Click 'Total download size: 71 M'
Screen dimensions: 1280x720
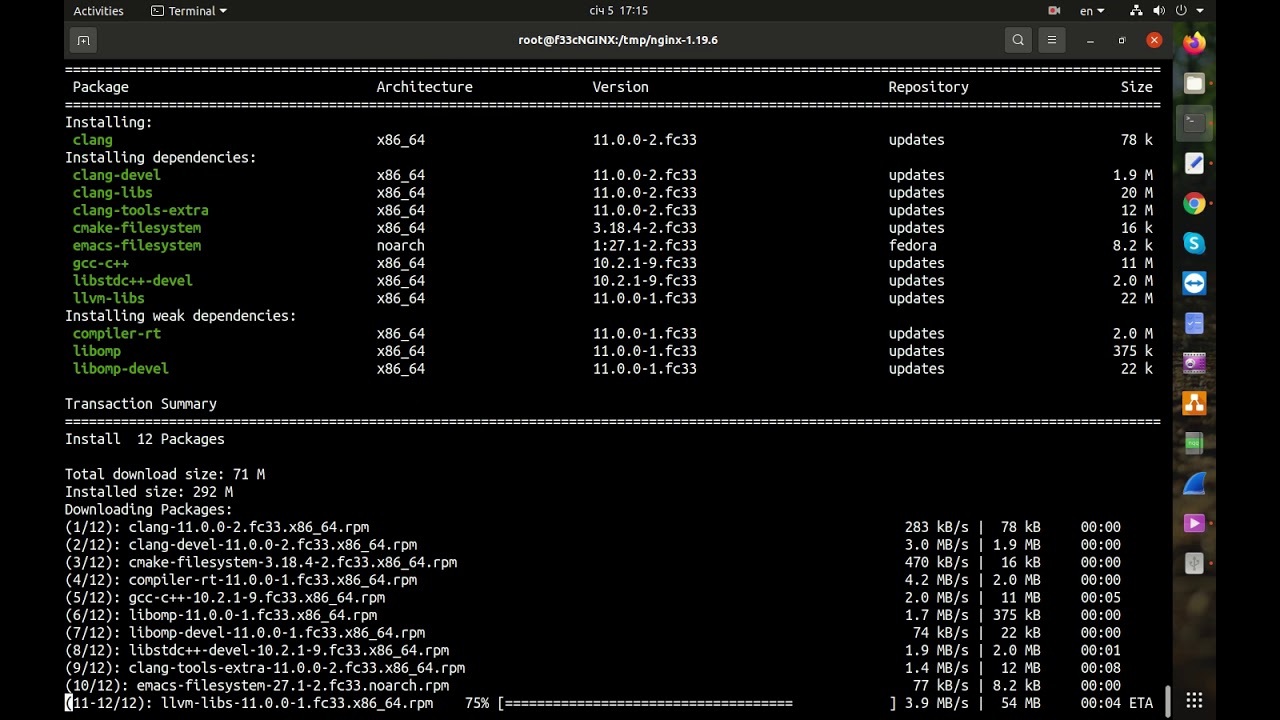pos(165,474)
